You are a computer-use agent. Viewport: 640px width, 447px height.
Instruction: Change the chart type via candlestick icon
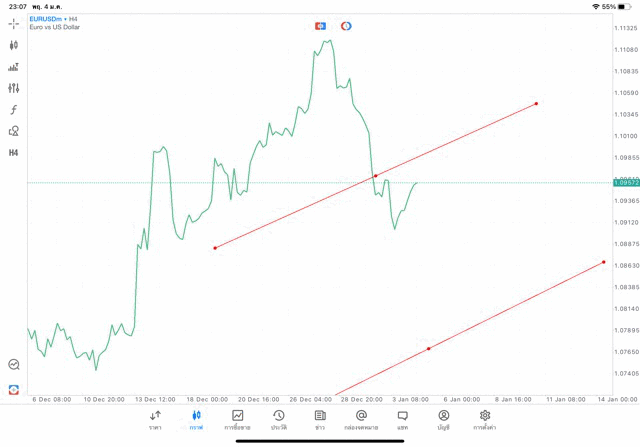point(14,45)
